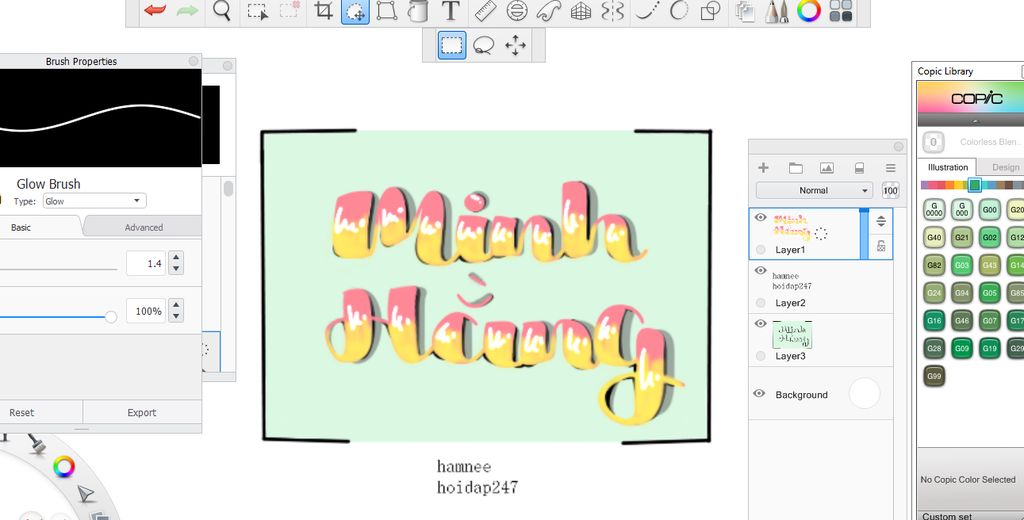Screen dimensions: 1024x520
Task: Click the clear layer icon
Action: (859, 168)
